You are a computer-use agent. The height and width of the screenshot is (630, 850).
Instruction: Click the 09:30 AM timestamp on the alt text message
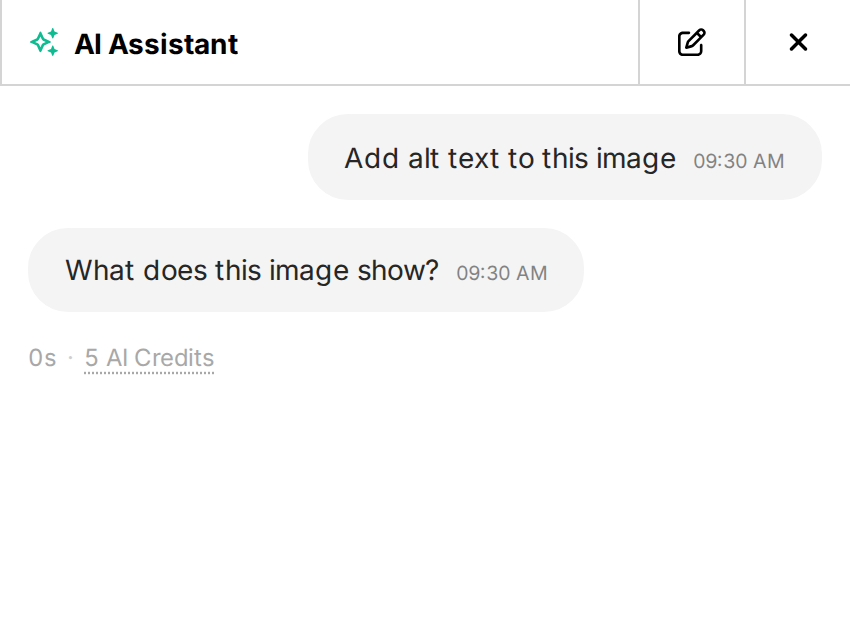738,161
